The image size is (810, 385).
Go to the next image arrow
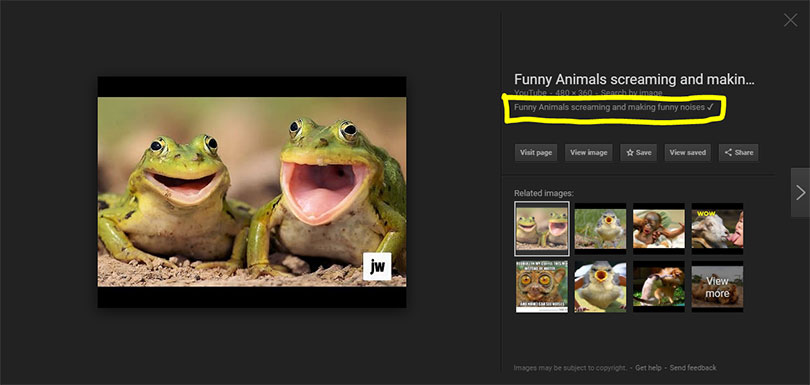click(x=800, y=192)
